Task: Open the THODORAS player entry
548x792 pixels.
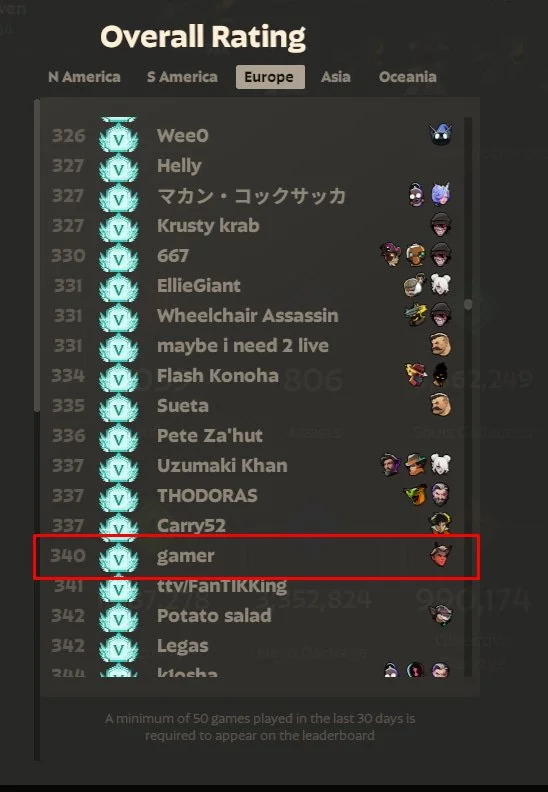Action: coord(253,496)
